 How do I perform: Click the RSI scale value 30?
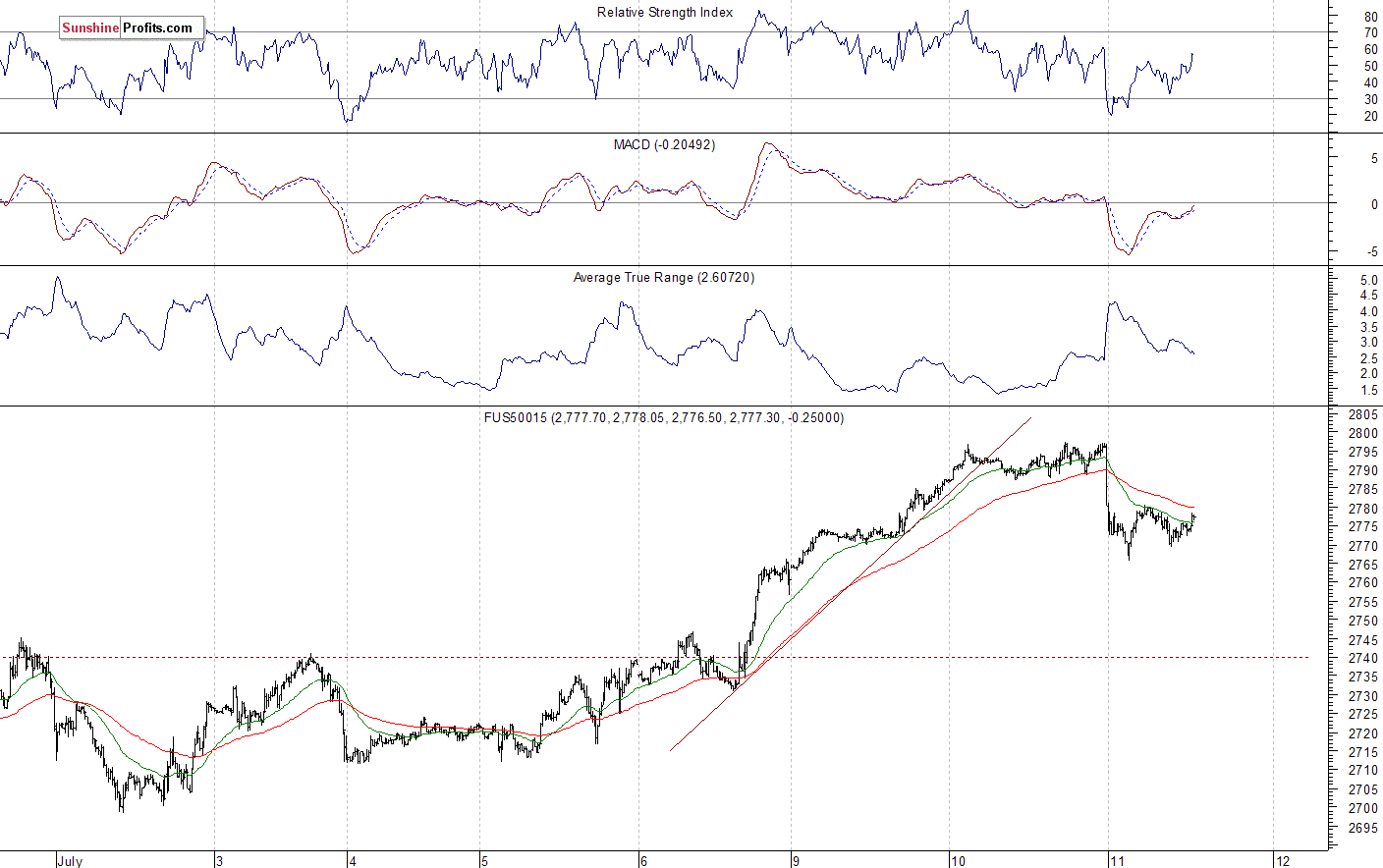tap(1370, 99)
